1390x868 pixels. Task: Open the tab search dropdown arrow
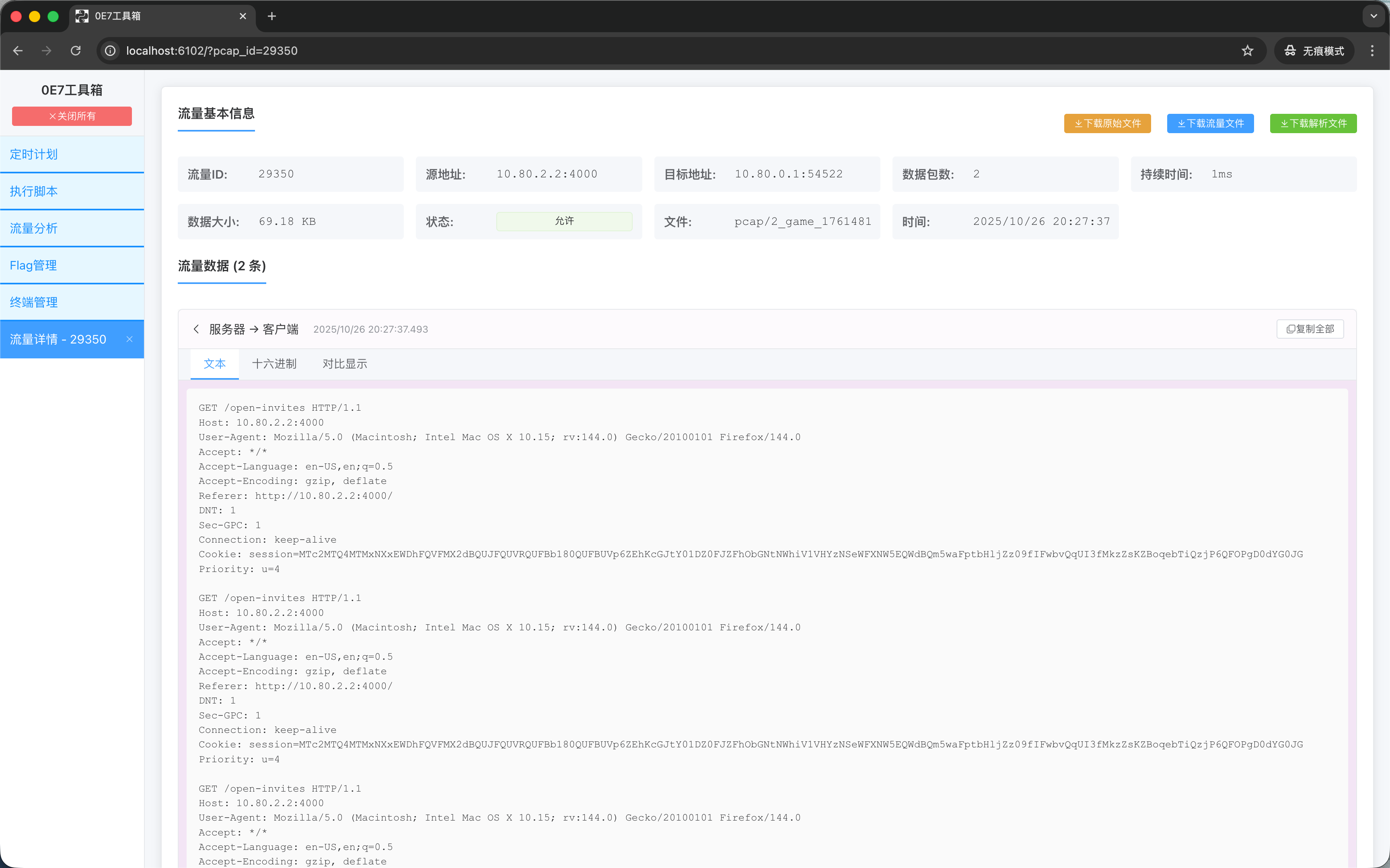pyautogui.click(x=1374, y=16)
